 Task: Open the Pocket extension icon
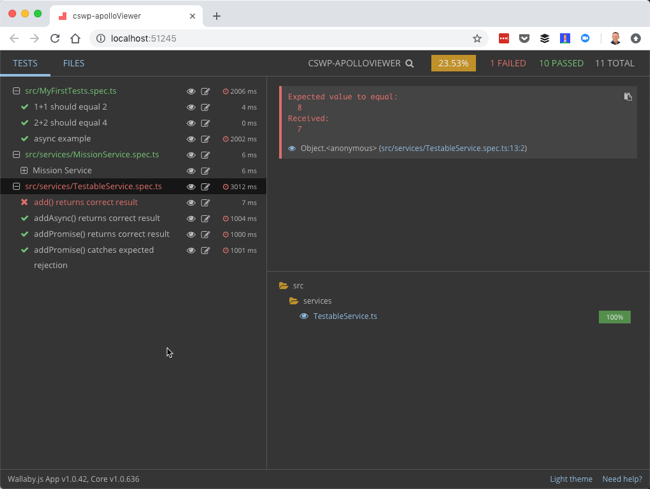[x=524, y=39]
